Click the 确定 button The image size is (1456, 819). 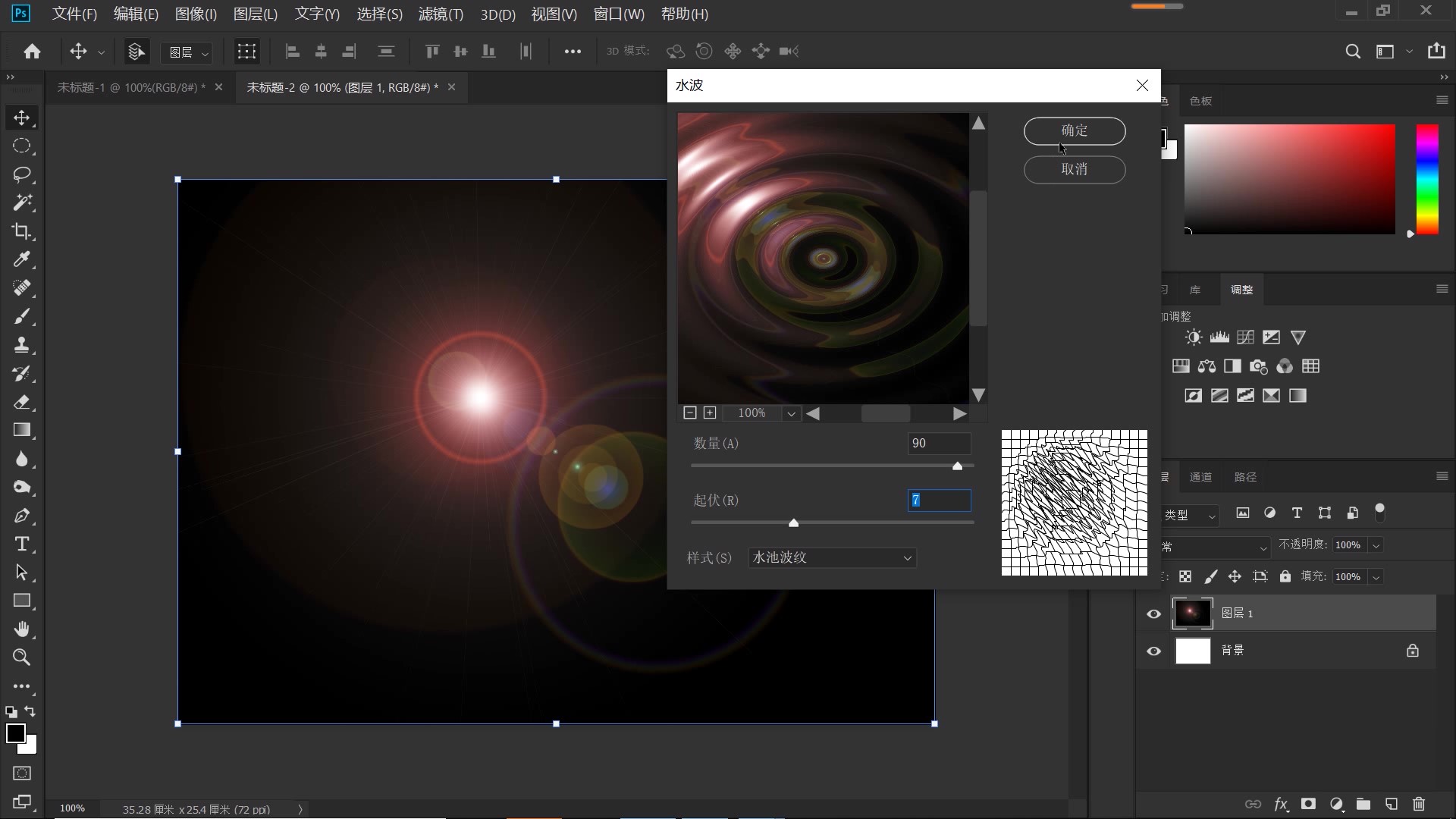pyautogui.click(x=1074, y=130)
